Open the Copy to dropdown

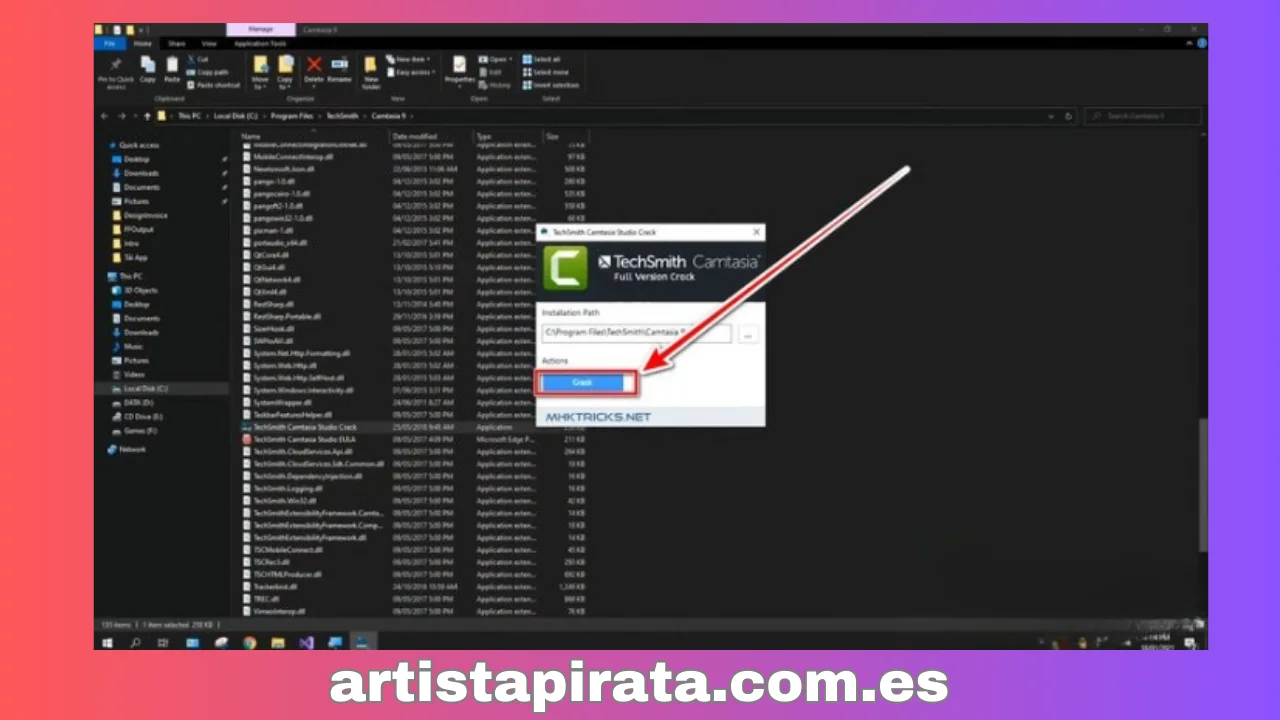point(285,81)
